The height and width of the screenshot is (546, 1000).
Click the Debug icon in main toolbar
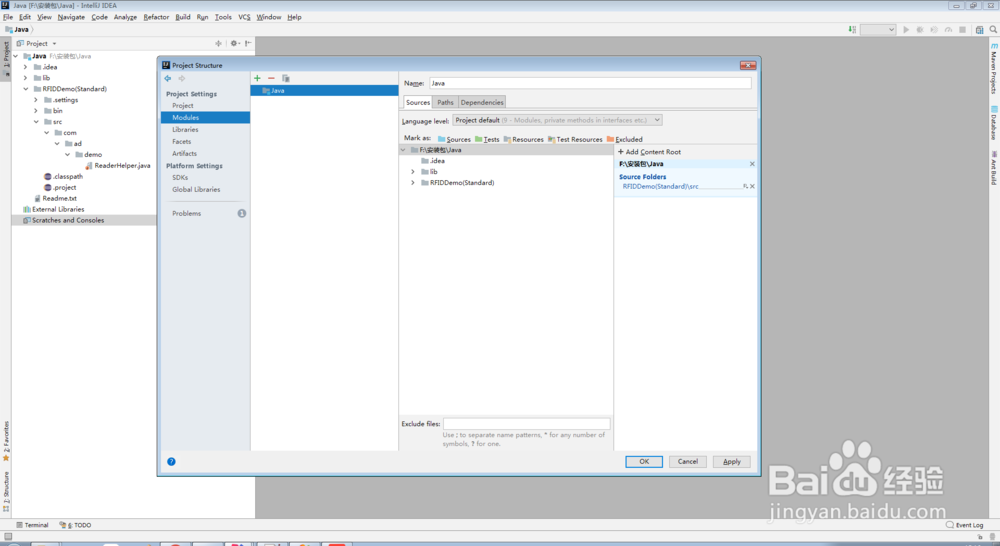920,29
